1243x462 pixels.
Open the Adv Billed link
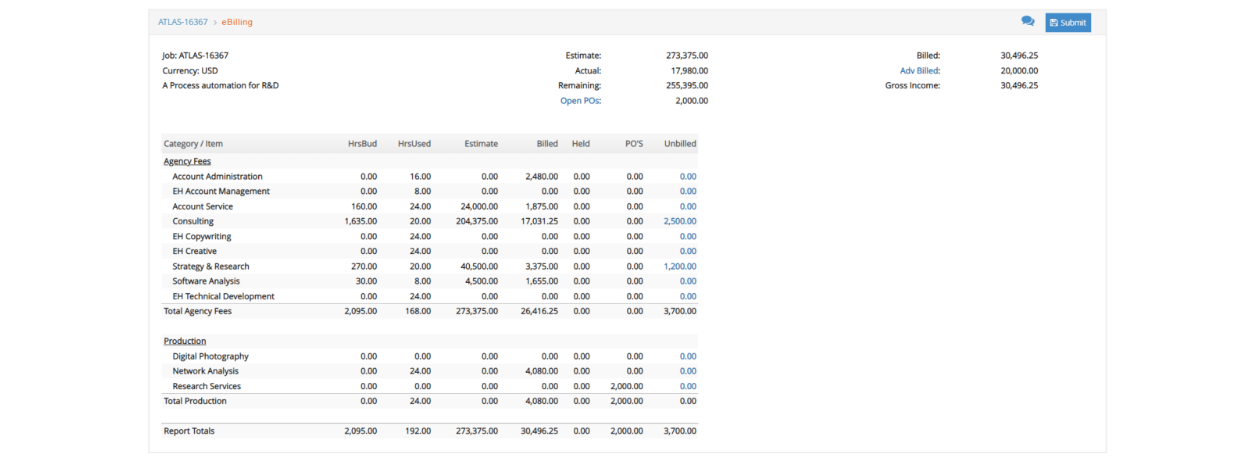pyautogui.click(x=920, y=71)
